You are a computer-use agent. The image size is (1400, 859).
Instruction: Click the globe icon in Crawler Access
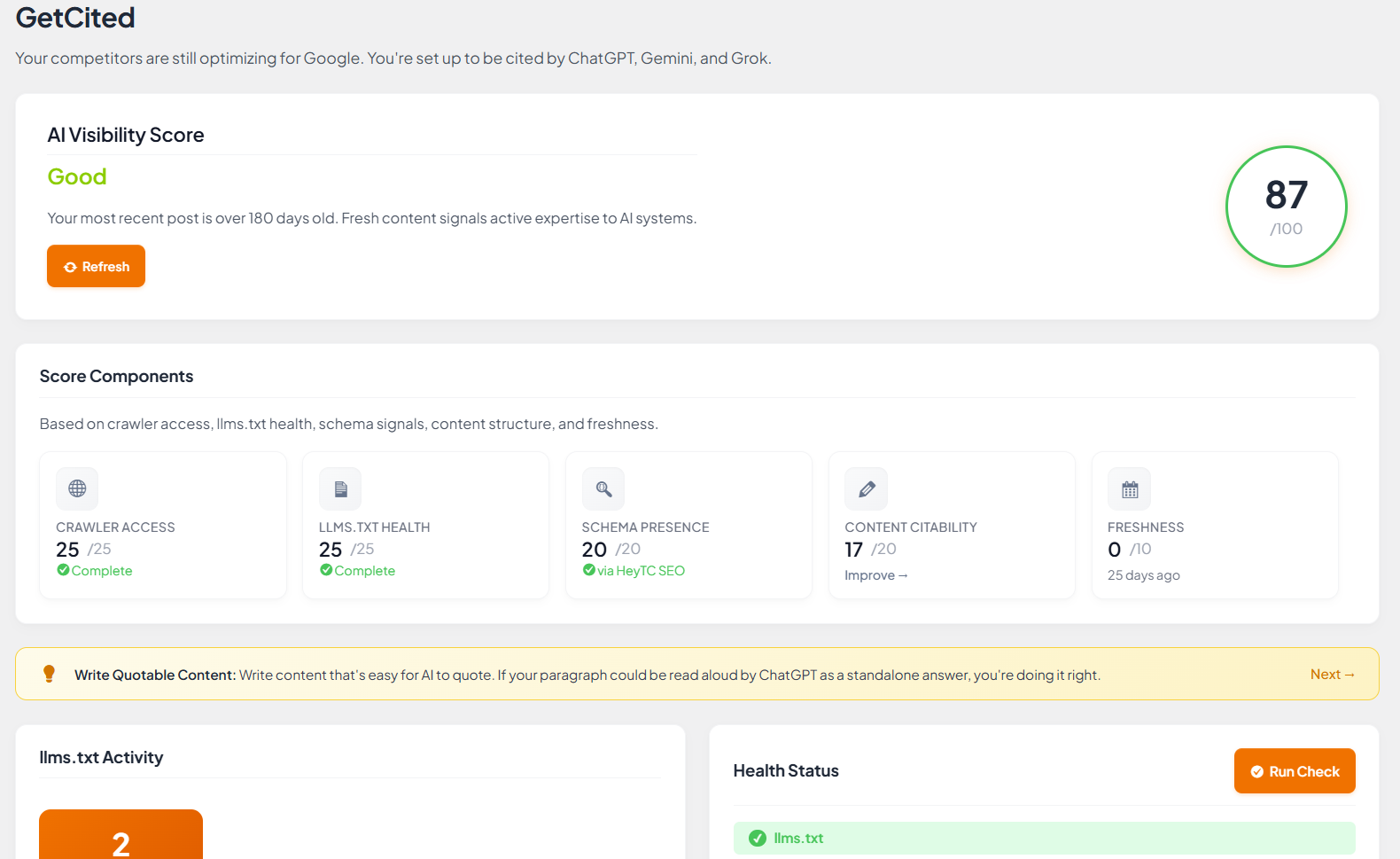coord(77,488)
